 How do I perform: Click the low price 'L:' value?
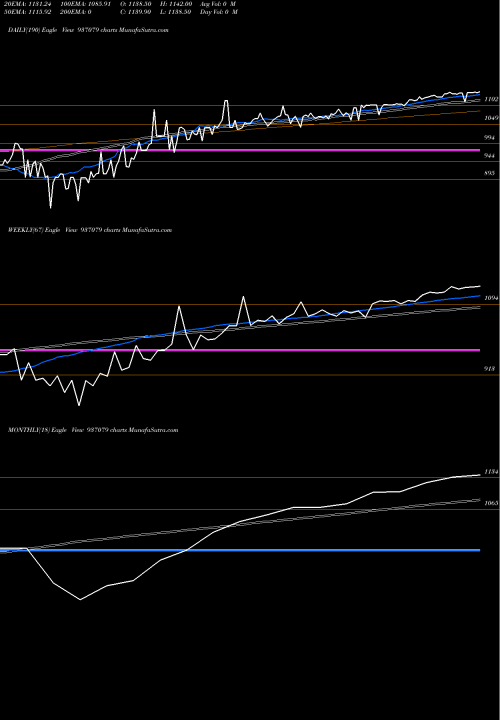175,12
